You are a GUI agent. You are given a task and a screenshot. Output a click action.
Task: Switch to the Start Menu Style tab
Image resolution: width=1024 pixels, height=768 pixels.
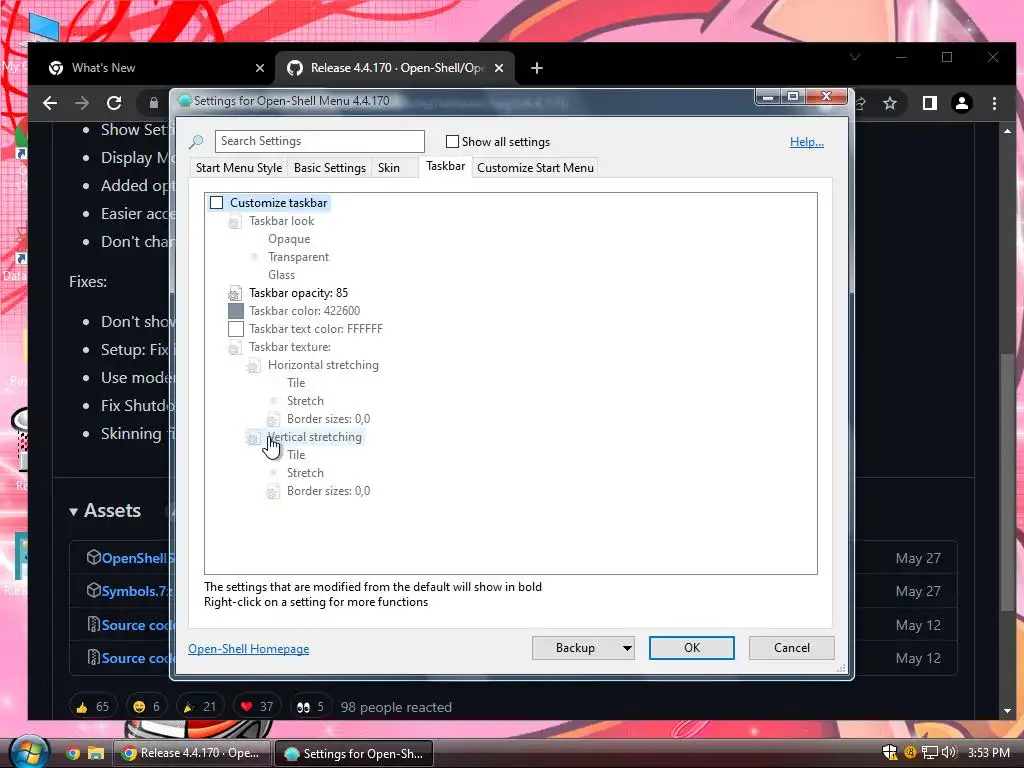[x=239, y=168]
